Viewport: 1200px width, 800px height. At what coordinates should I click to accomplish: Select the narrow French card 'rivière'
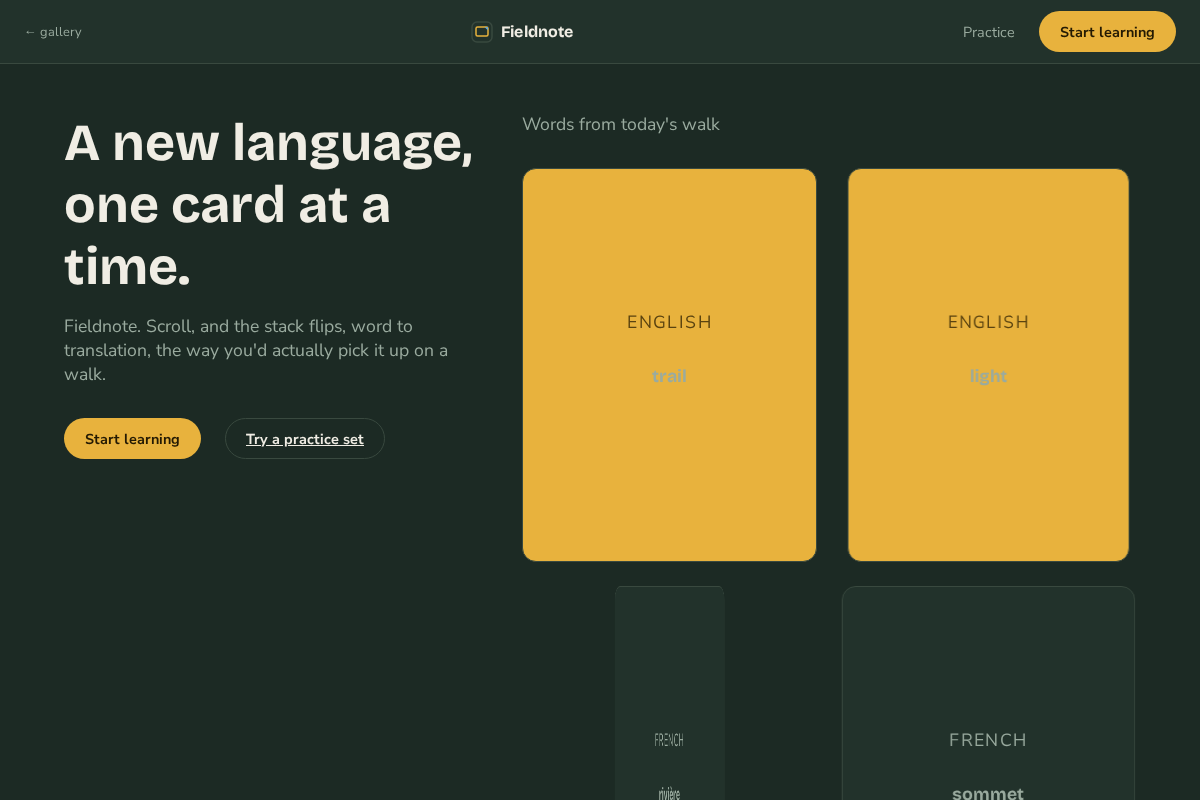click(669, 693)
